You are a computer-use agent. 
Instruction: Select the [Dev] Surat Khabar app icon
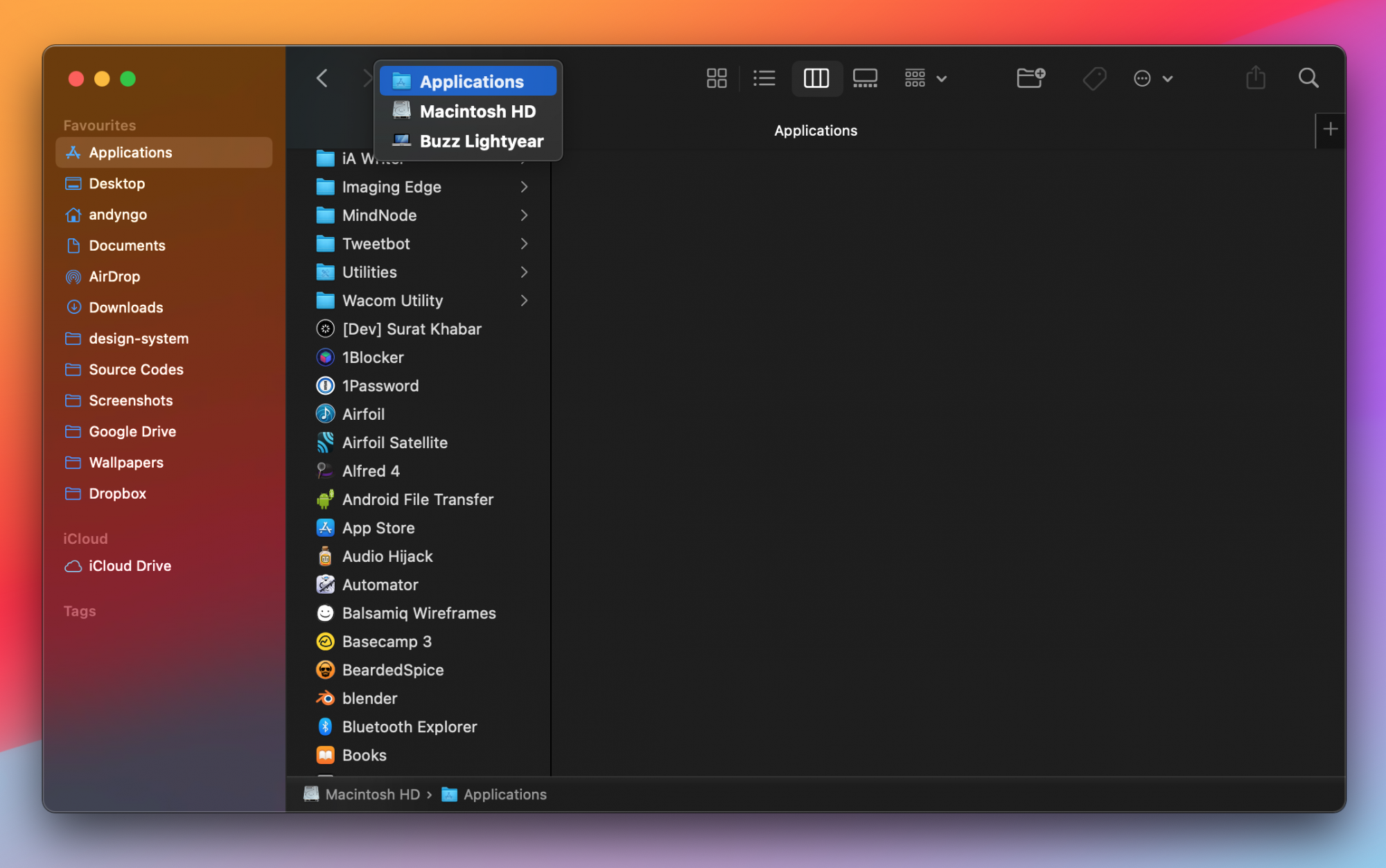coord(325,329)
